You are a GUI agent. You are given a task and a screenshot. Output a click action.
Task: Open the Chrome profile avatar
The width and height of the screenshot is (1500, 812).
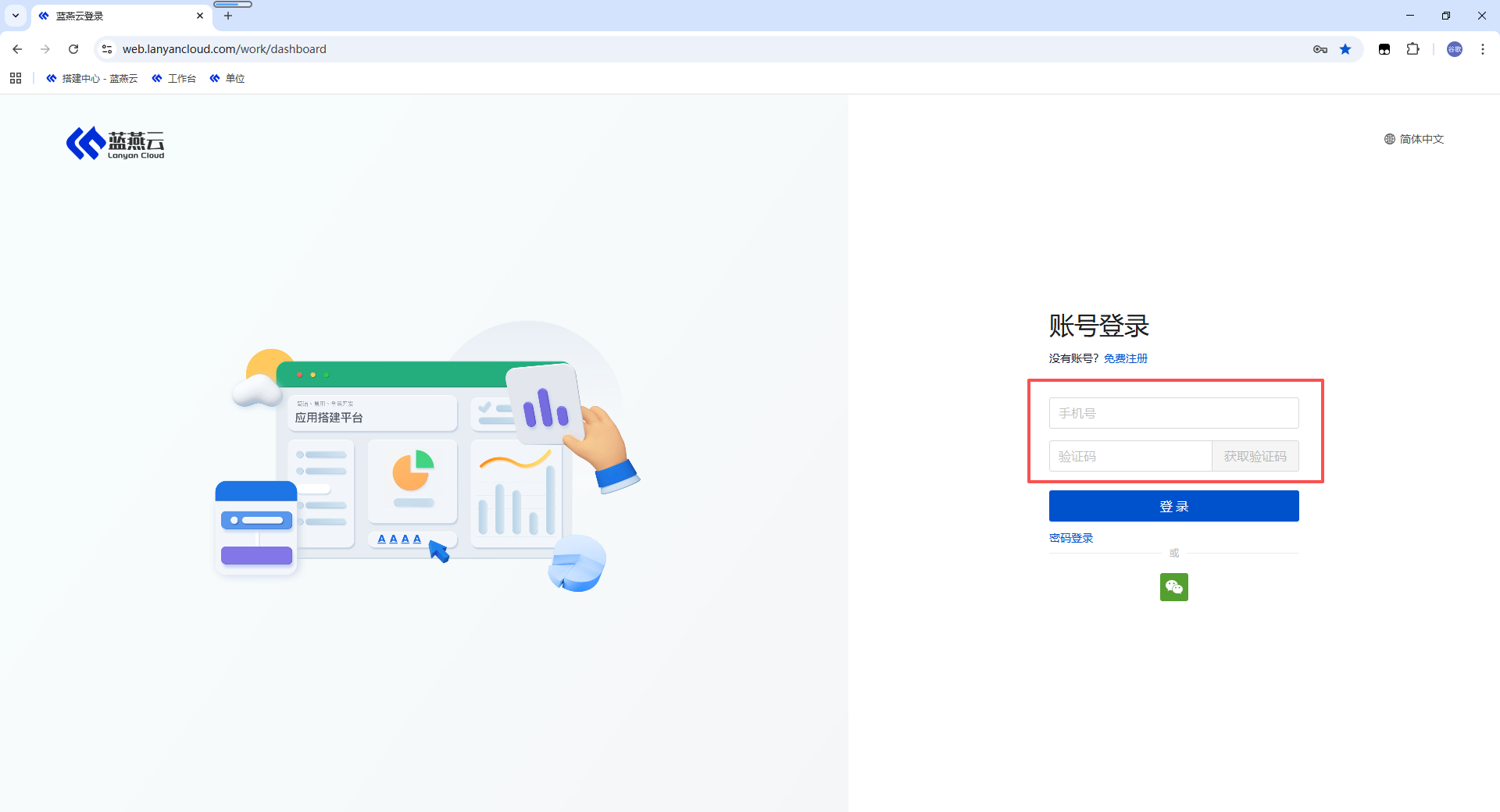pyautogui.click(x=1455, y=49)
